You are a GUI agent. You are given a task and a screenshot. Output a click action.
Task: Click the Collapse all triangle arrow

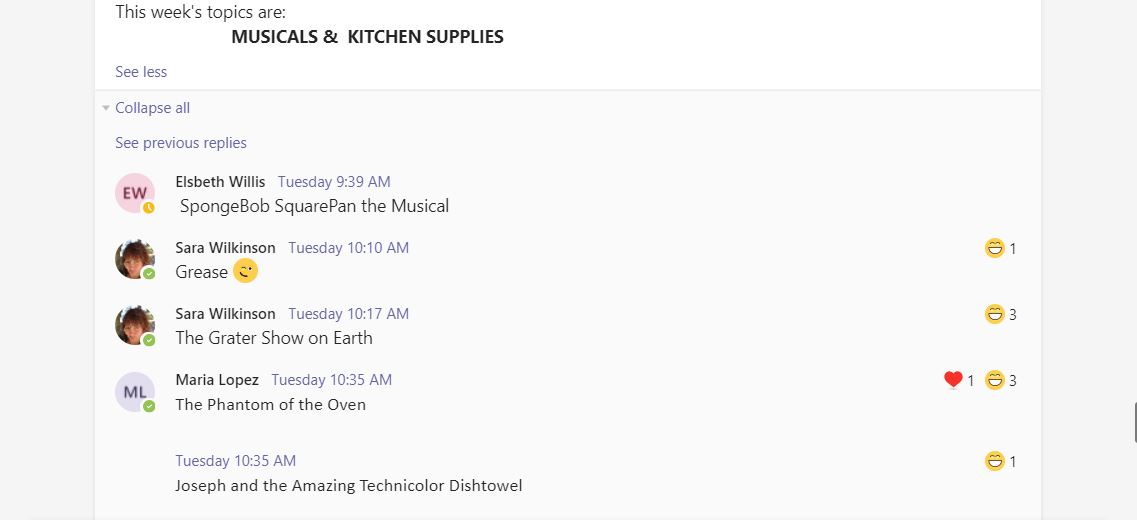coord(106,108)
